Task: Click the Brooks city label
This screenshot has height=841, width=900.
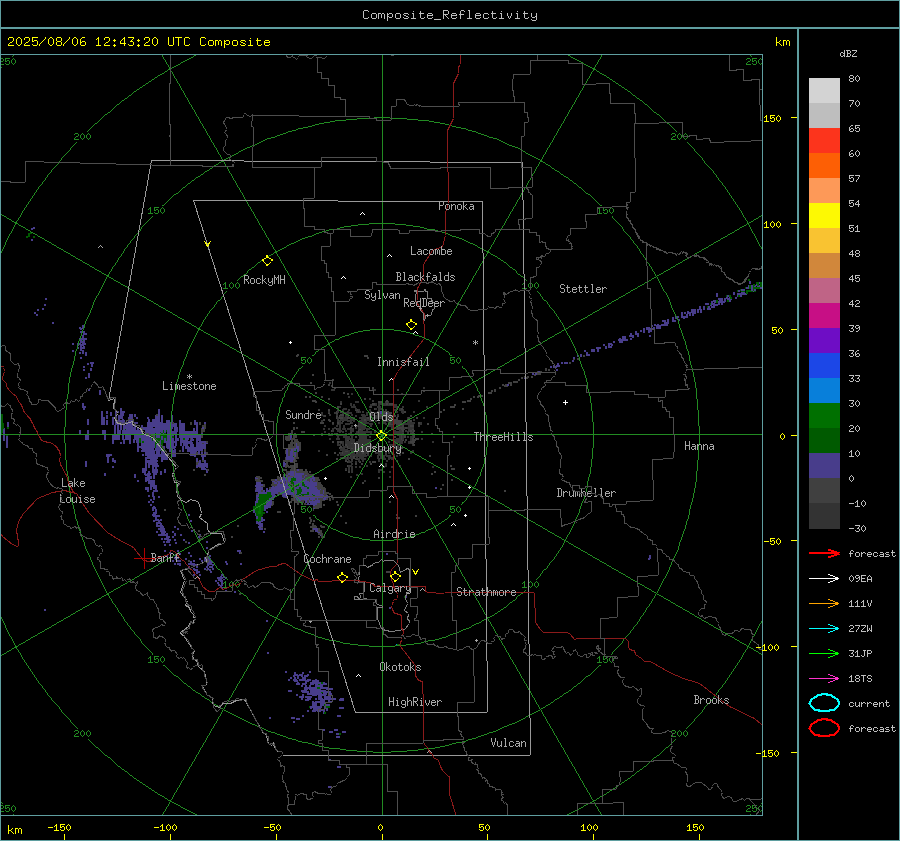Action: click(x=711, y=700)
